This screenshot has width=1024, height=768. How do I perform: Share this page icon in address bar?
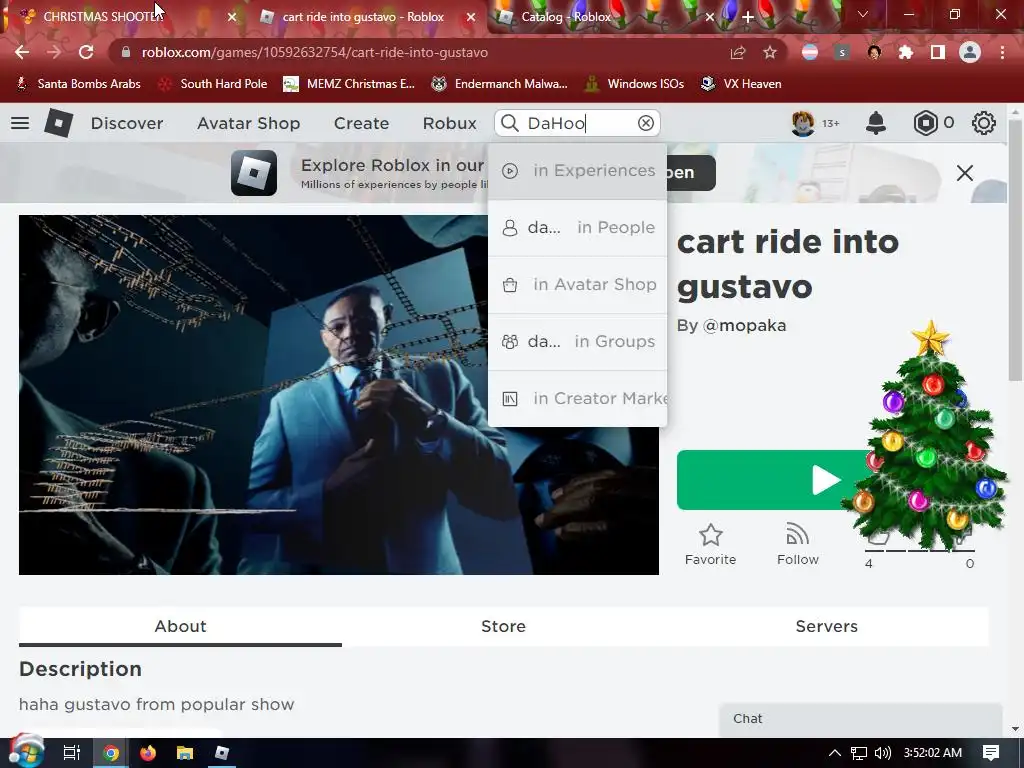[738, 52]
